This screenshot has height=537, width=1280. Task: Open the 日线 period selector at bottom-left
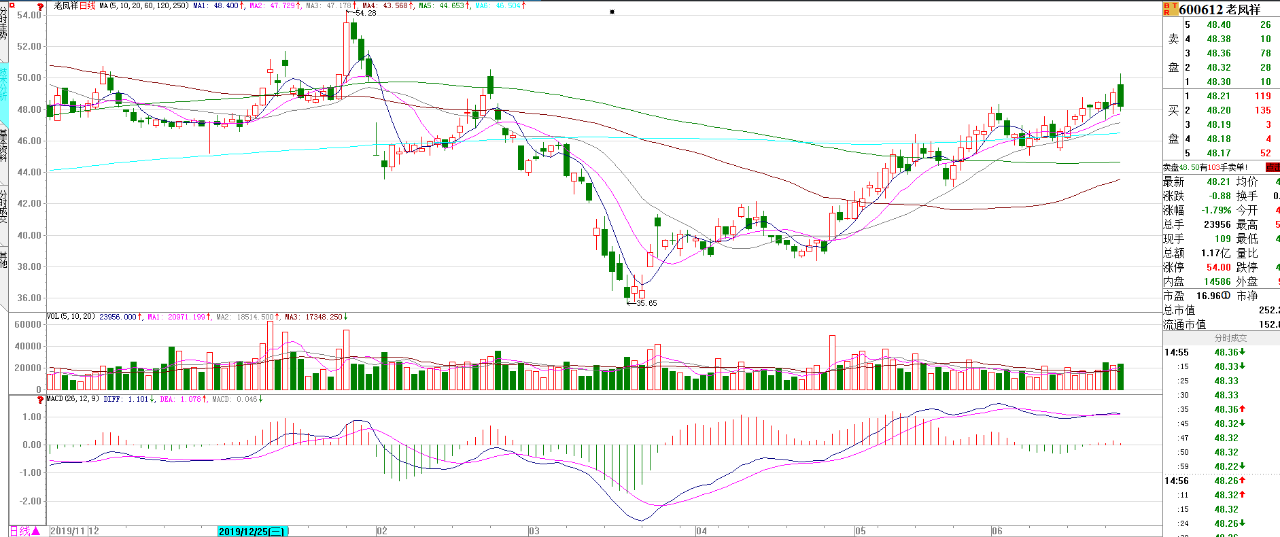[24, 530]
